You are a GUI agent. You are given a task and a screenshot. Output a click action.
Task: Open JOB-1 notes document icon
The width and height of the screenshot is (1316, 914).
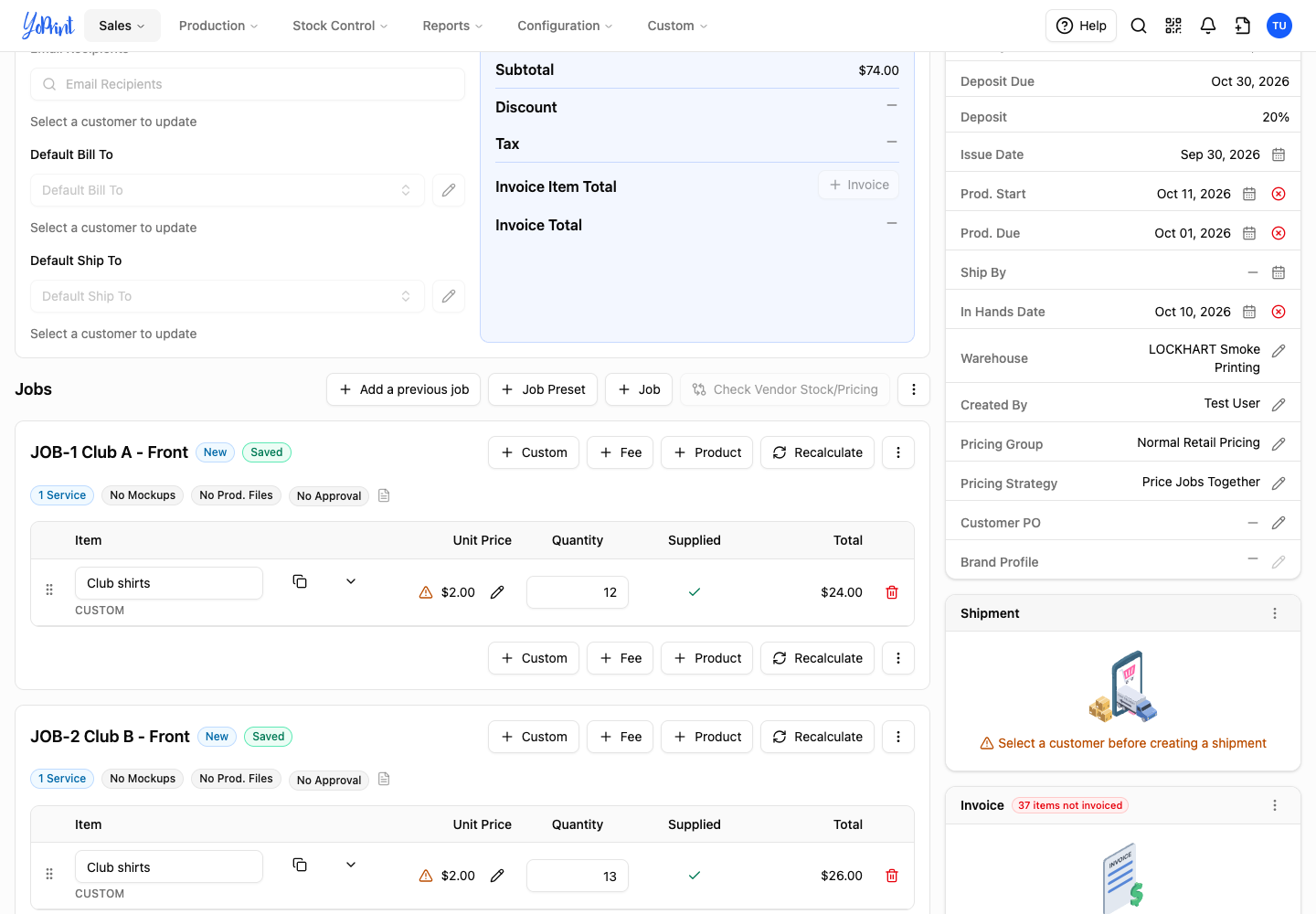[x=384, y=495]
